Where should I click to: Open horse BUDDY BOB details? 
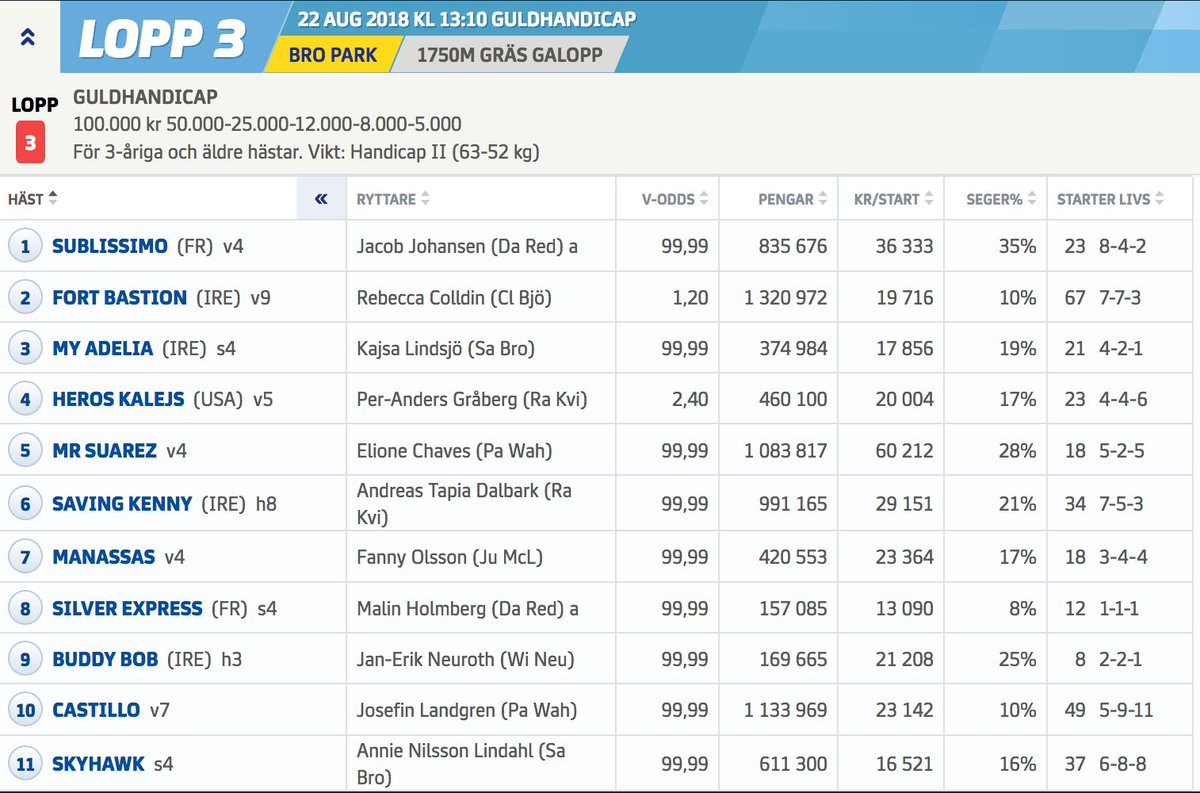point(105,659)
